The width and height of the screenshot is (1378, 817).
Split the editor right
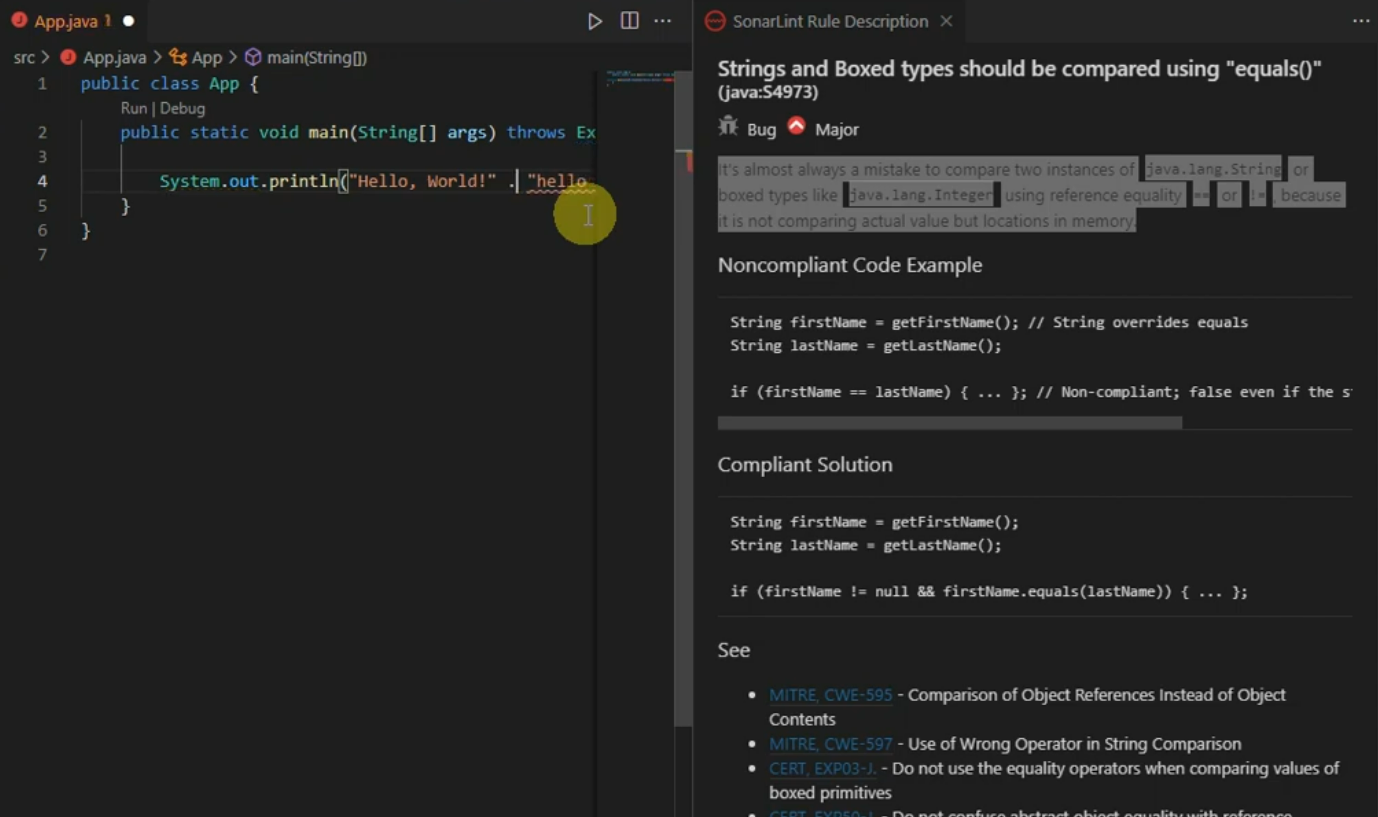629,21
